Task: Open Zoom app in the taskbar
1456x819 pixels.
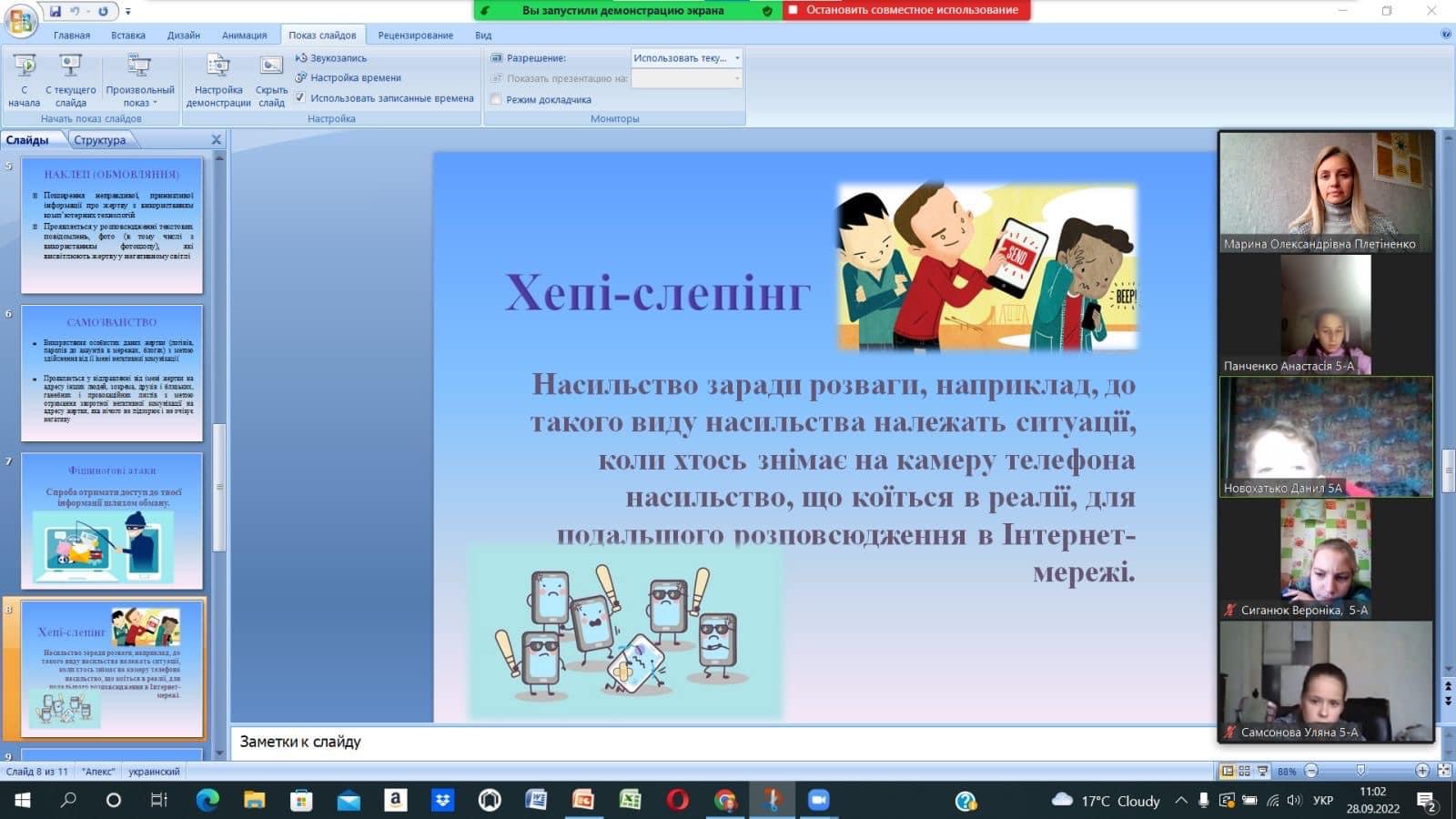Action: (818, 800)
